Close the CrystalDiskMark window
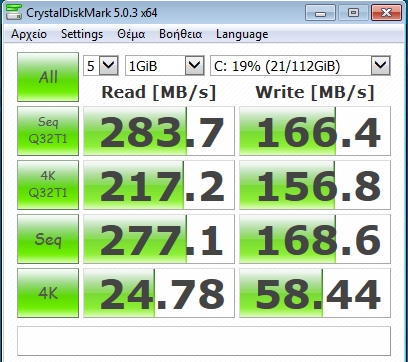Image resolution: width=408 pixels, height=362 pixels. pos(386,13)
